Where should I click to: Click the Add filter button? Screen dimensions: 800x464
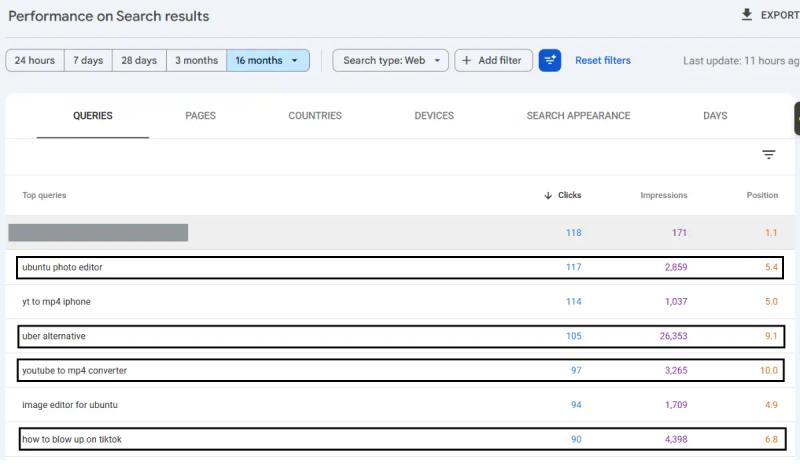(493, 60)
